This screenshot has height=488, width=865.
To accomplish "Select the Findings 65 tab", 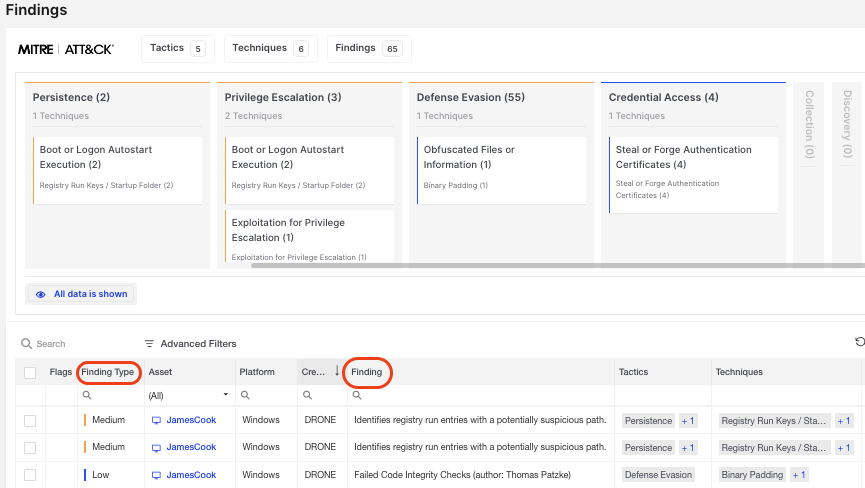I will click(x=368, y=48).
